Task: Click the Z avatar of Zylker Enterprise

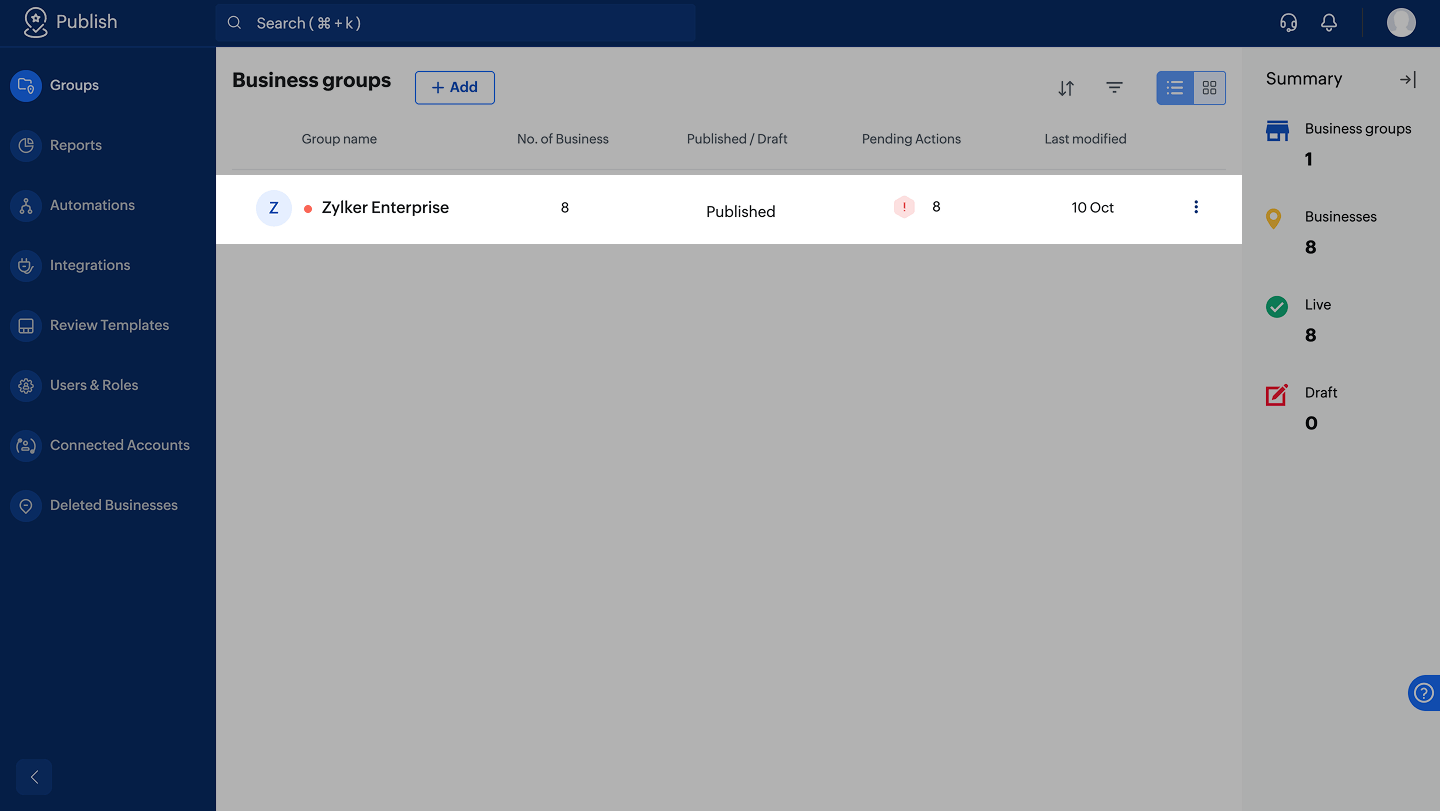Action: 274,208
